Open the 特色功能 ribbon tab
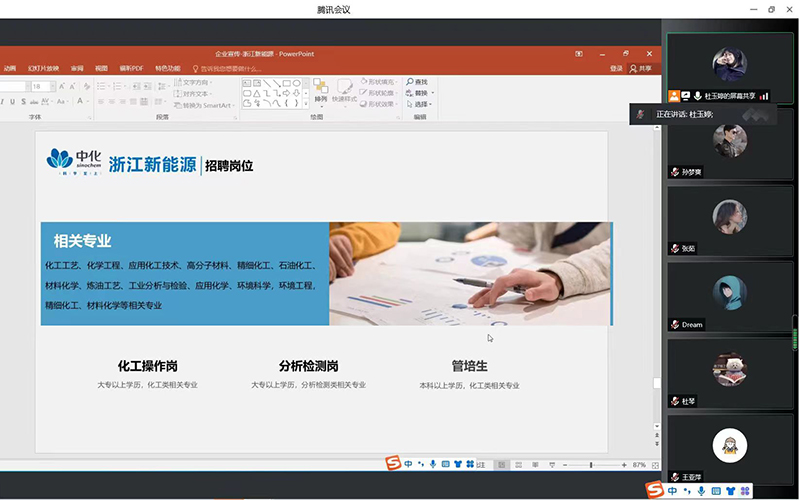Image resolution: width=800 pixels, height=500 pixels. pos(168,68)
